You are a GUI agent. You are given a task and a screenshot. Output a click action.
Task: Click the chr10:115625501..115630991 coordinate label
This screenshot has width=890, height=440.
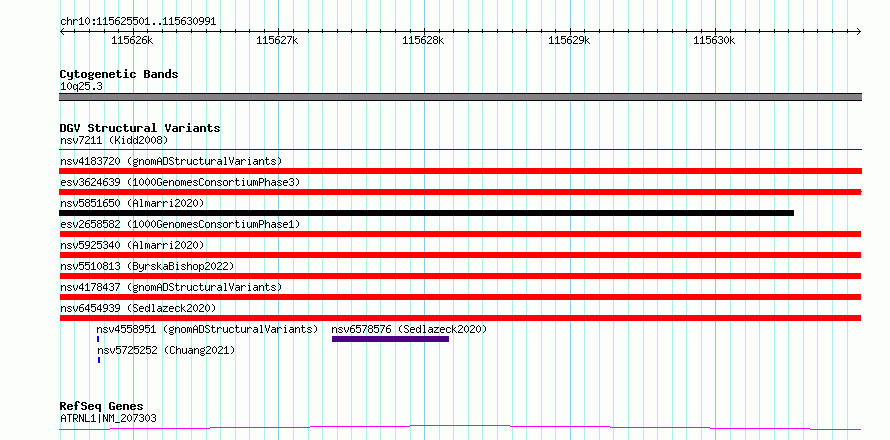(x=138, y=21)
